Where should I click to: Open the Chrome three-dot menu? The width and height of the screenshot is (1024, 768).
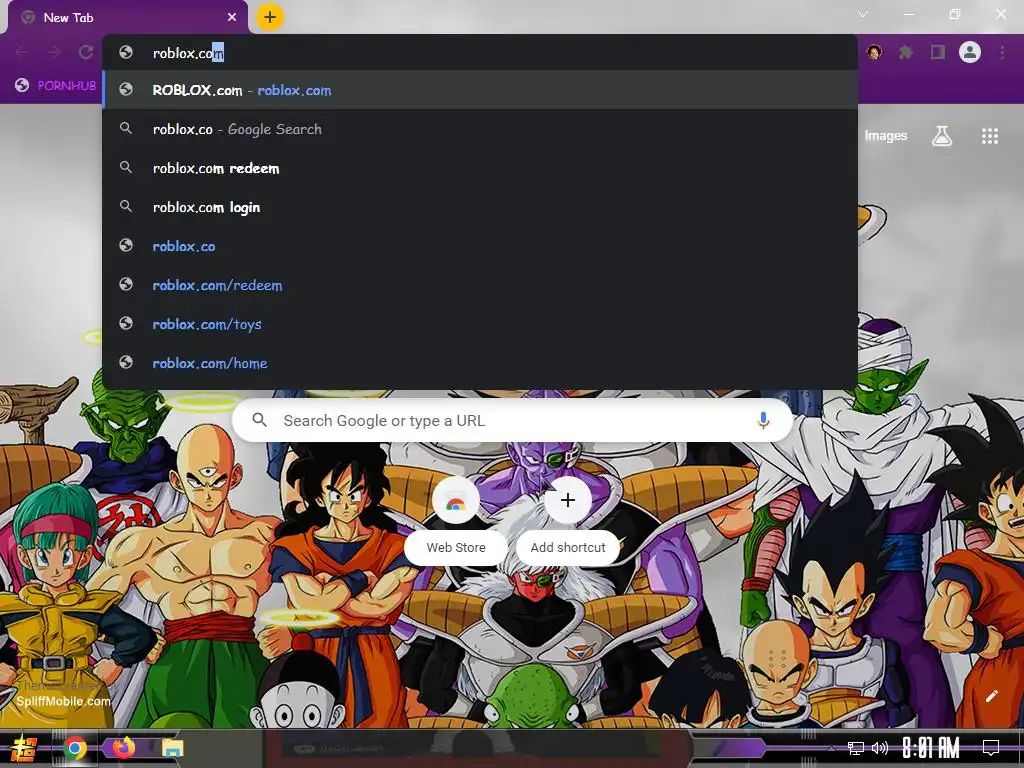(1002, 52)
